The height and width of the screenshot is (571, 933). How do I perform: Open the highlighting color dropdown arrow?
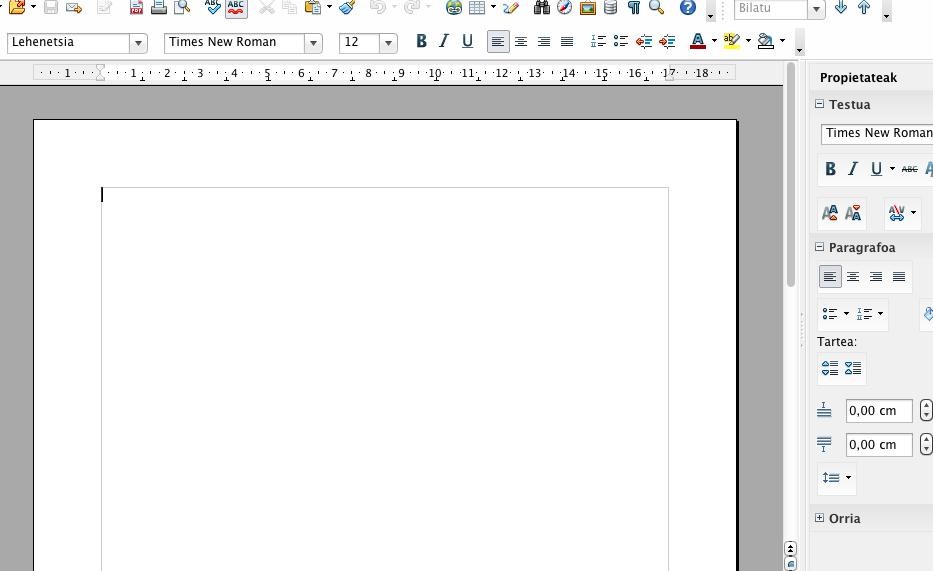[748, 41]
